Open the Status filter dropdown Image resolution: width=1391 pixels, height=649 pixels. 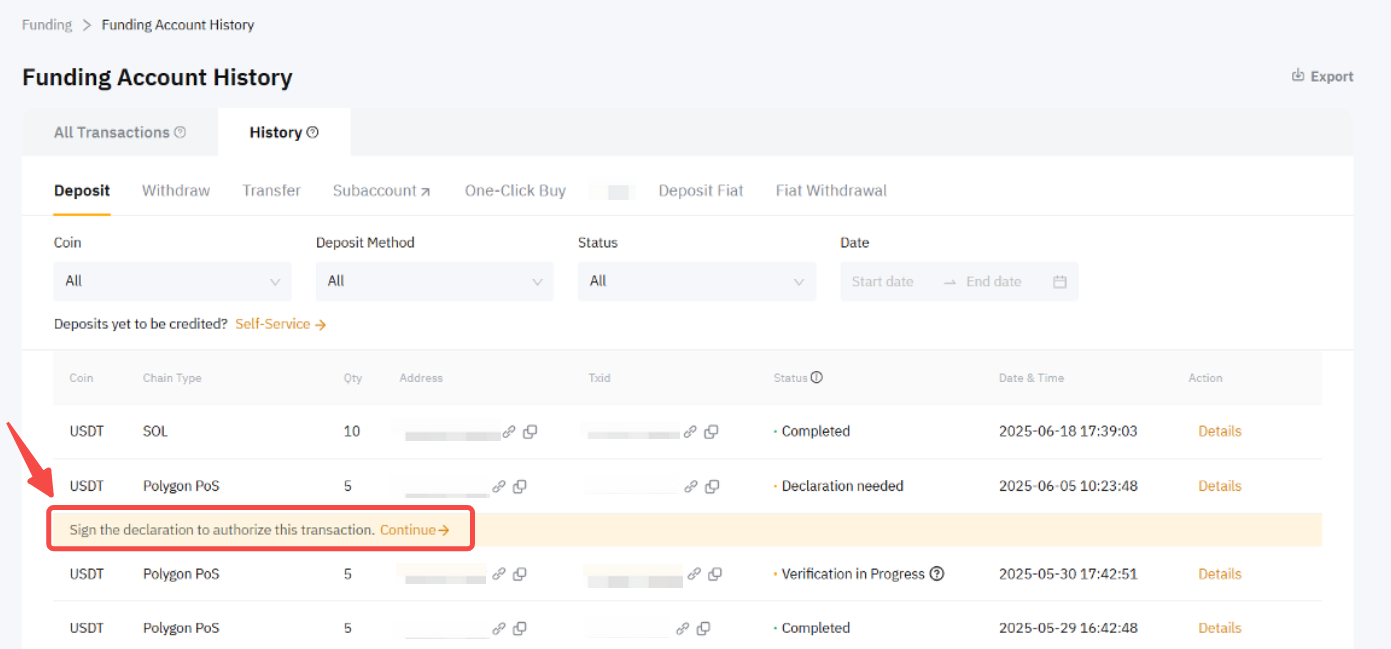pos(696,282)
